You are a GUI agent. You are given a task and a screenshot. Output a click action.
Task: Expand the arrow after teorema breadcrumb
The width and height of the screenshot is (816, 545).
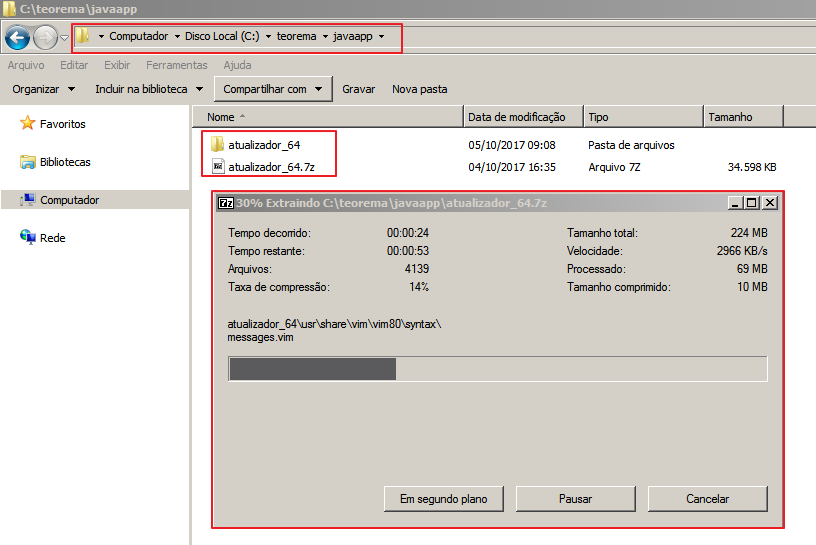325,36
